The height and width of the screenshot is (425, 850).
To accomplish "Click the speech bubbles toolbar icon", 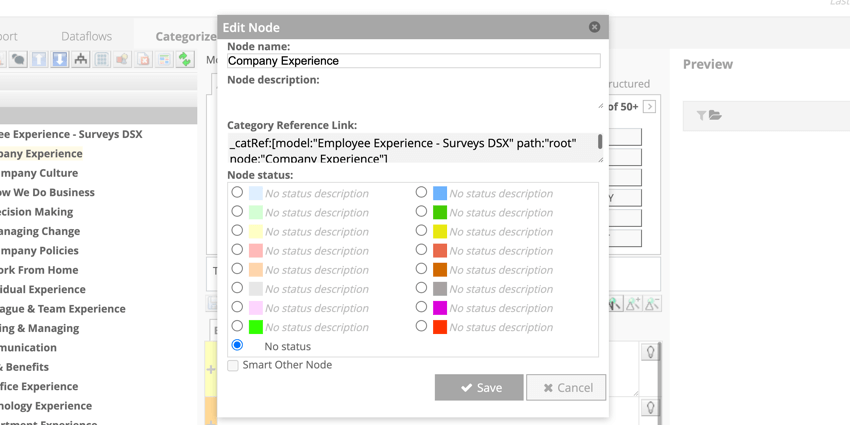I will [x=18, y=60].
